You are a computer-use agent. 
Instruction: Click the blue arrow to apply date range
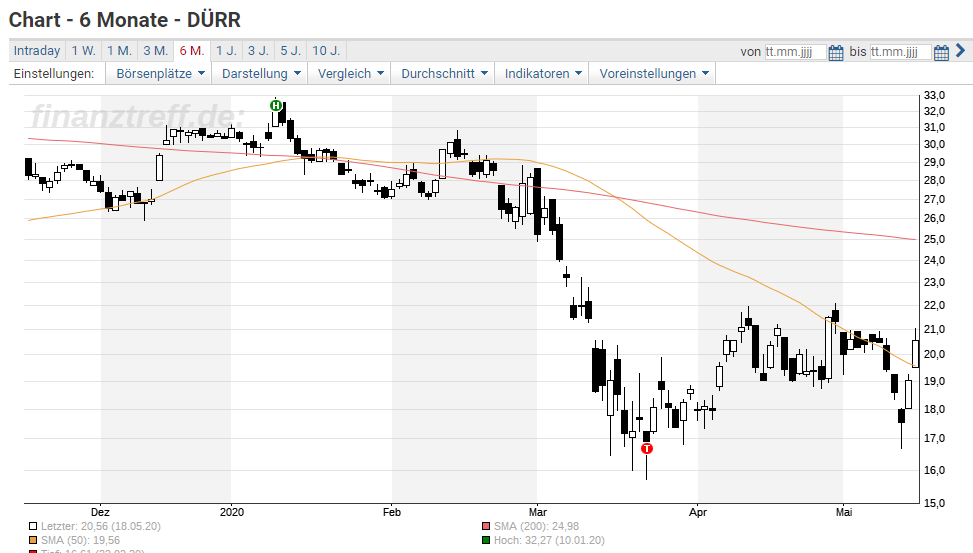pyautogui.click(x=961, y=50)
